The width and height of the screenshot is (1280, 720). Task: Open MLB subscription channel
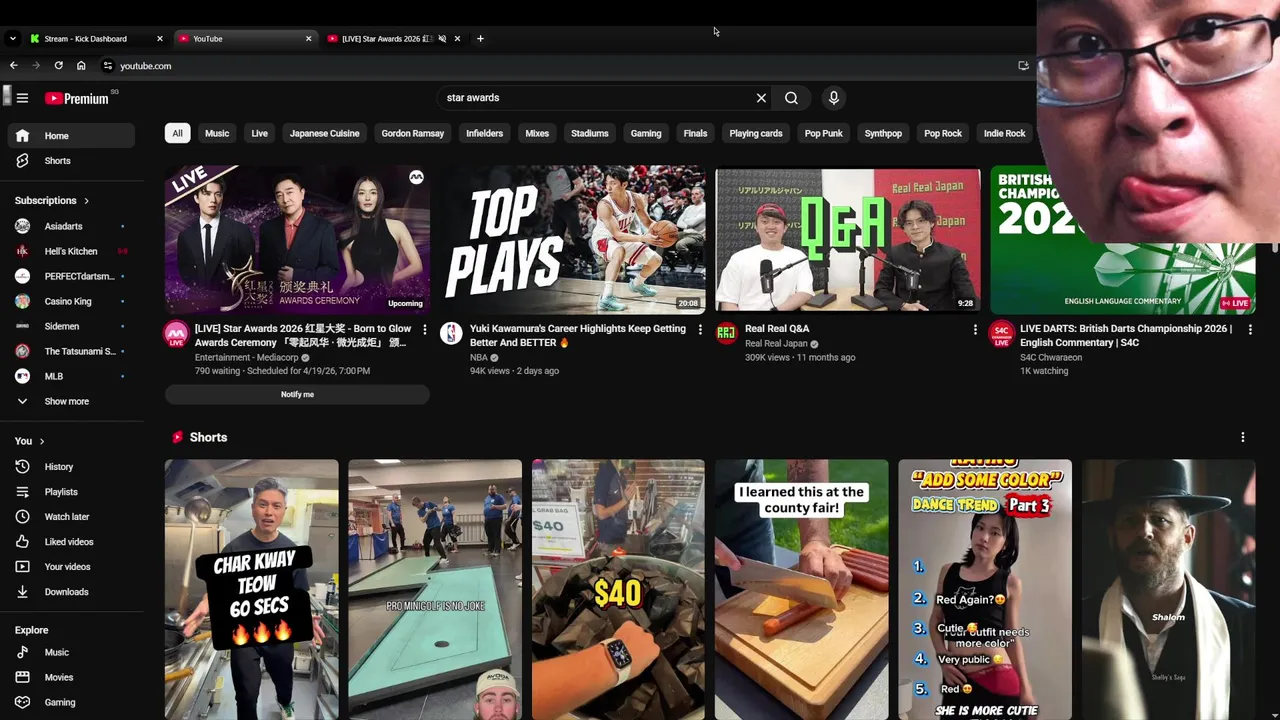pyautogui.click(x=70, y=376)
